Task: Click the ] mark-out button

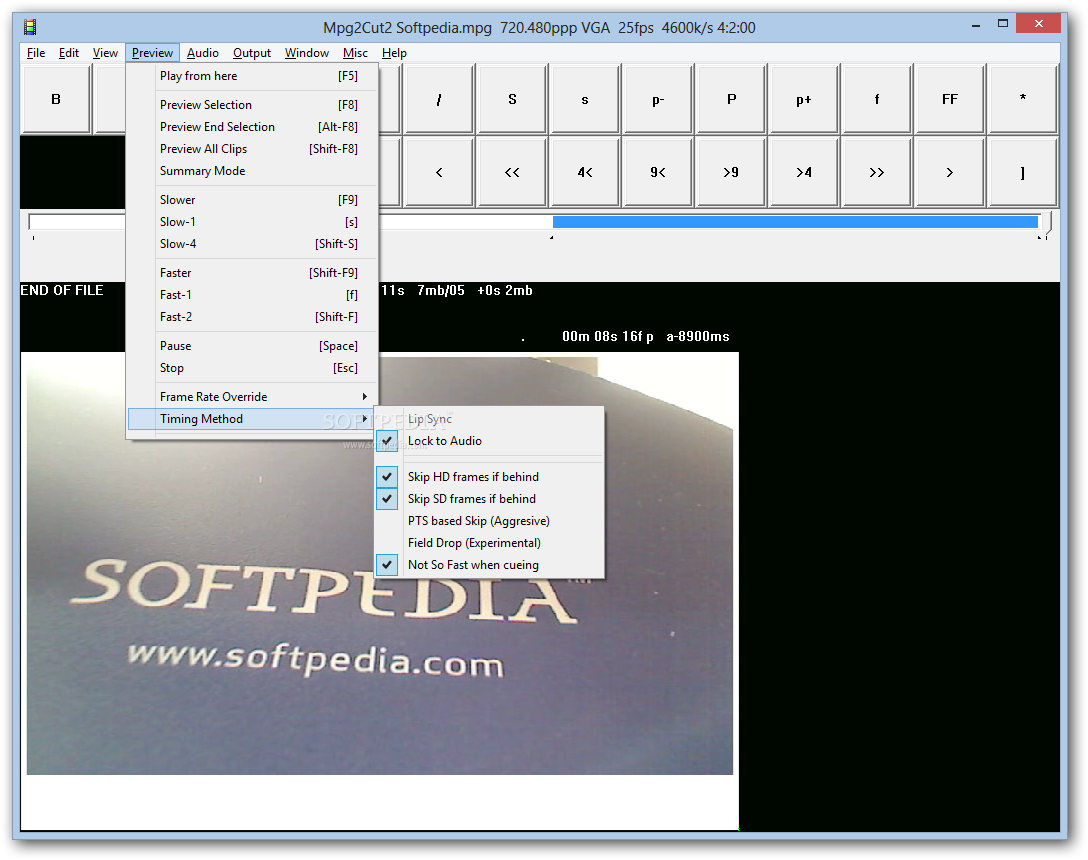Action: [1023, 172]
